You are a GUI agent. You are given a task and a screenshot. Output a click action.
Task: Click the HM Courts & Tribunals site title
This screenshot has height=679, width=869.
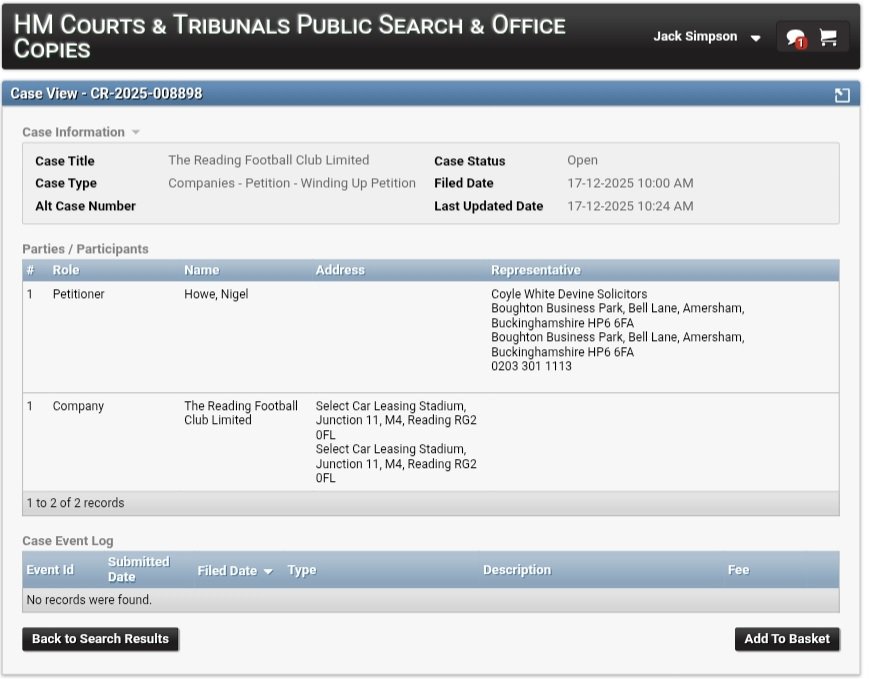click(289, 37)
